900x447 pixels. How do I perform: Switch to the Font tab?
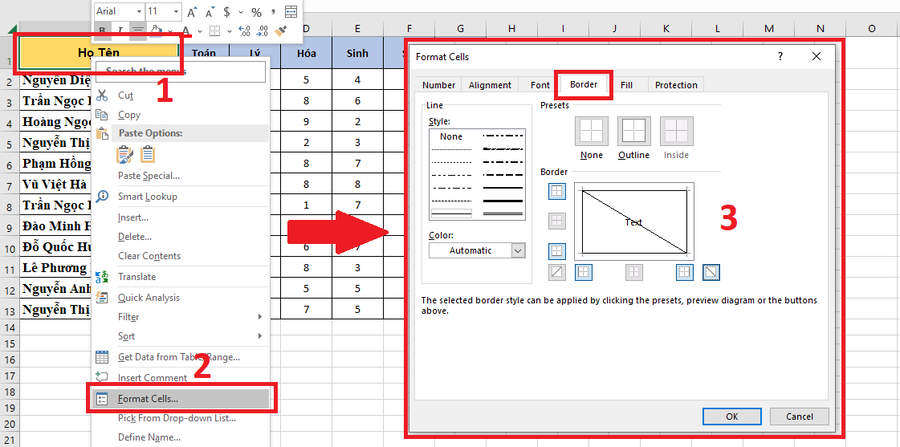click(540, 85)
